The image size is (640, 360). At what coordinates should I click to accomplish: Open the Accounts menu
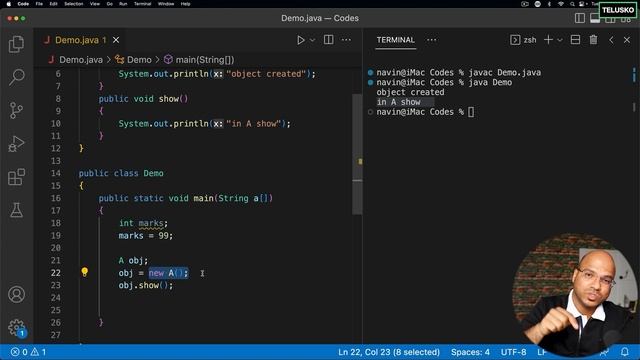(x=16, y=294)
